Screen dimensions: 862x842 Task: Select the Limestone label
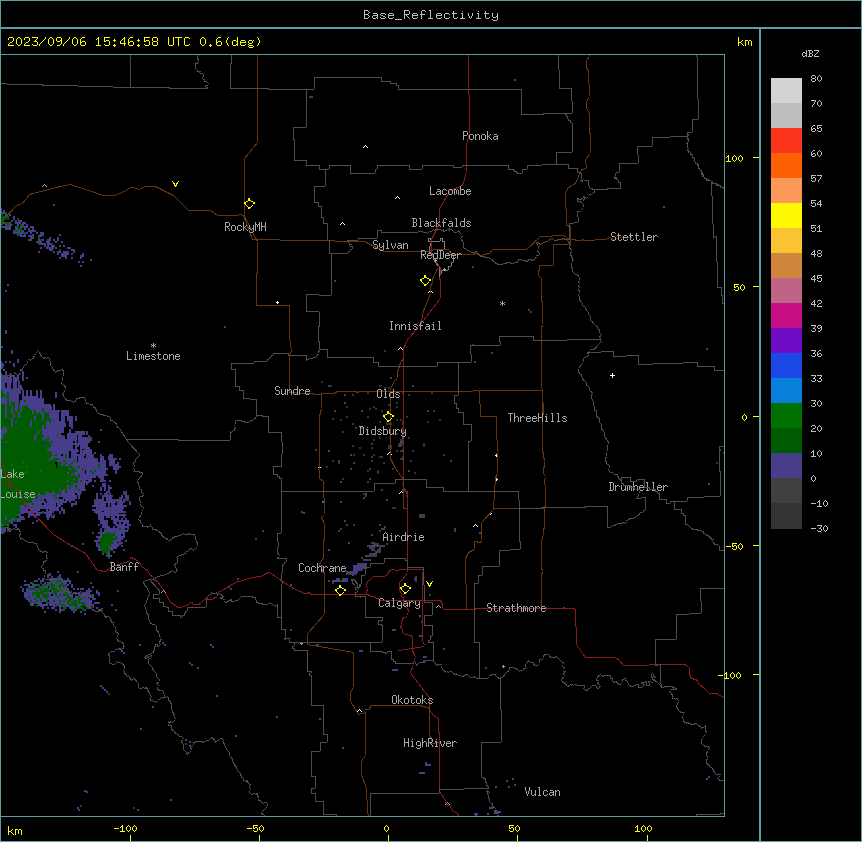153,356
